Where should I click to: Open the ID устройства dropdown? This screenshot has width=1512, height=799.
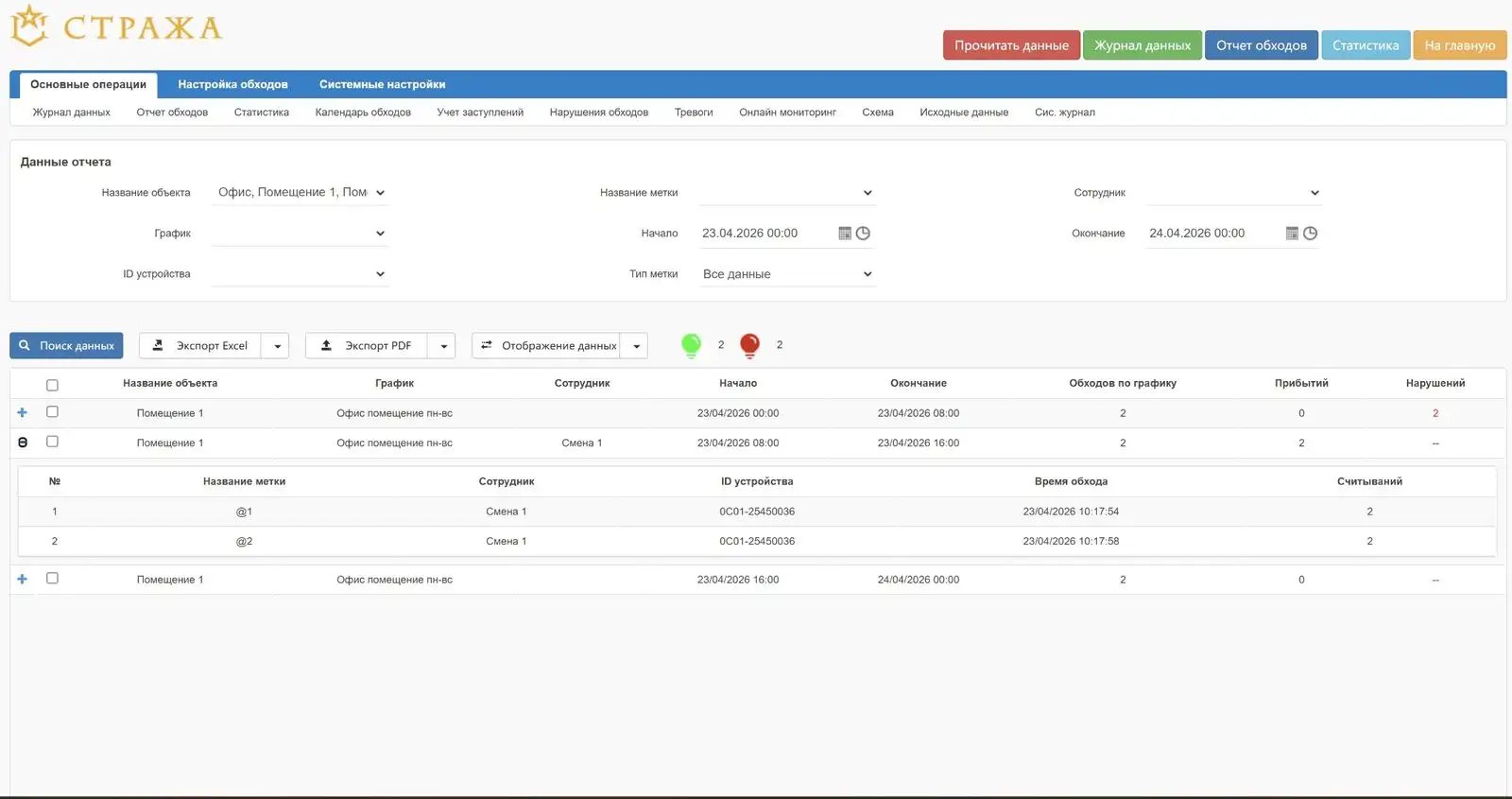point(301,274)
